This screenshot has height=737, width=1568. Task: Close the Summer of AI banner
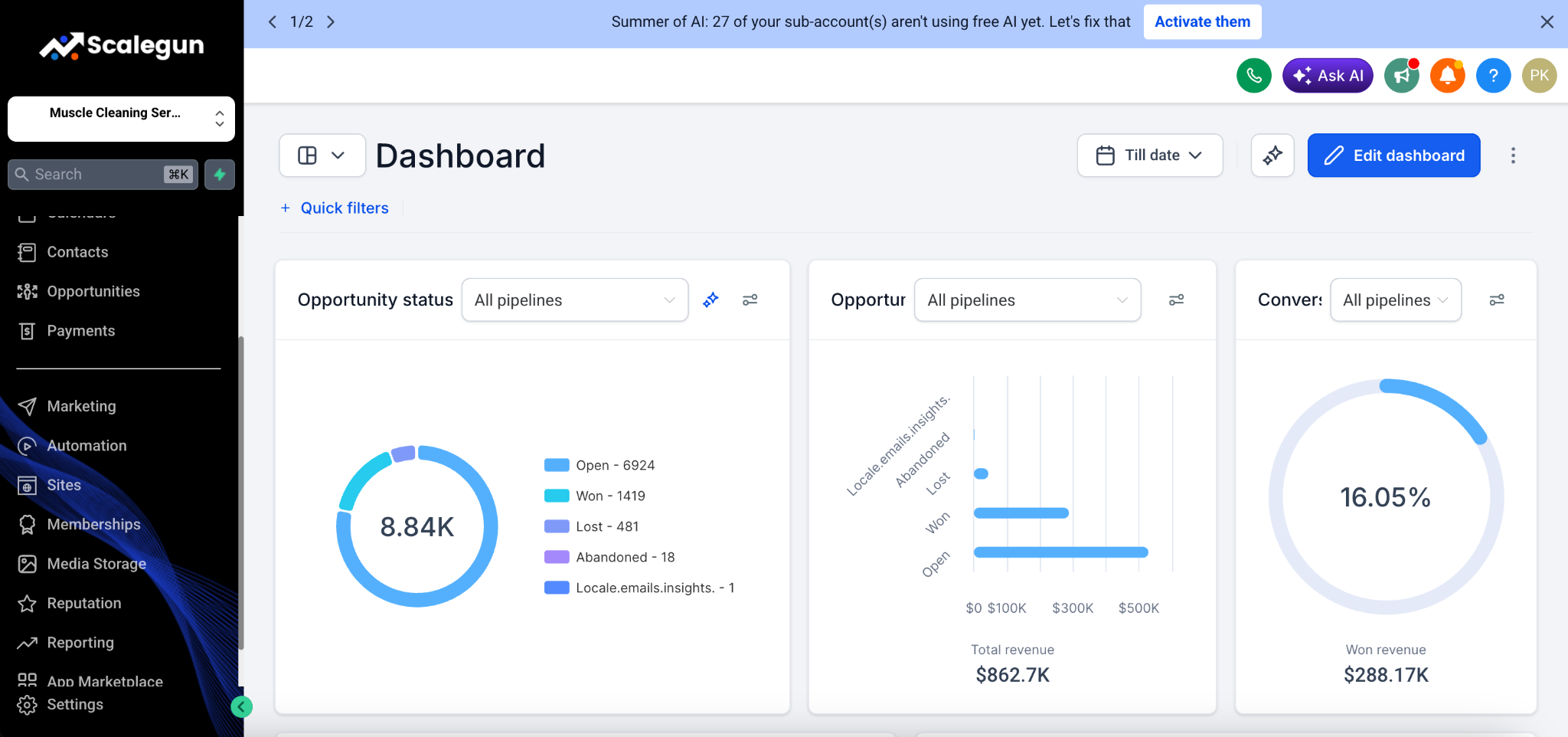click(1547, 22)
